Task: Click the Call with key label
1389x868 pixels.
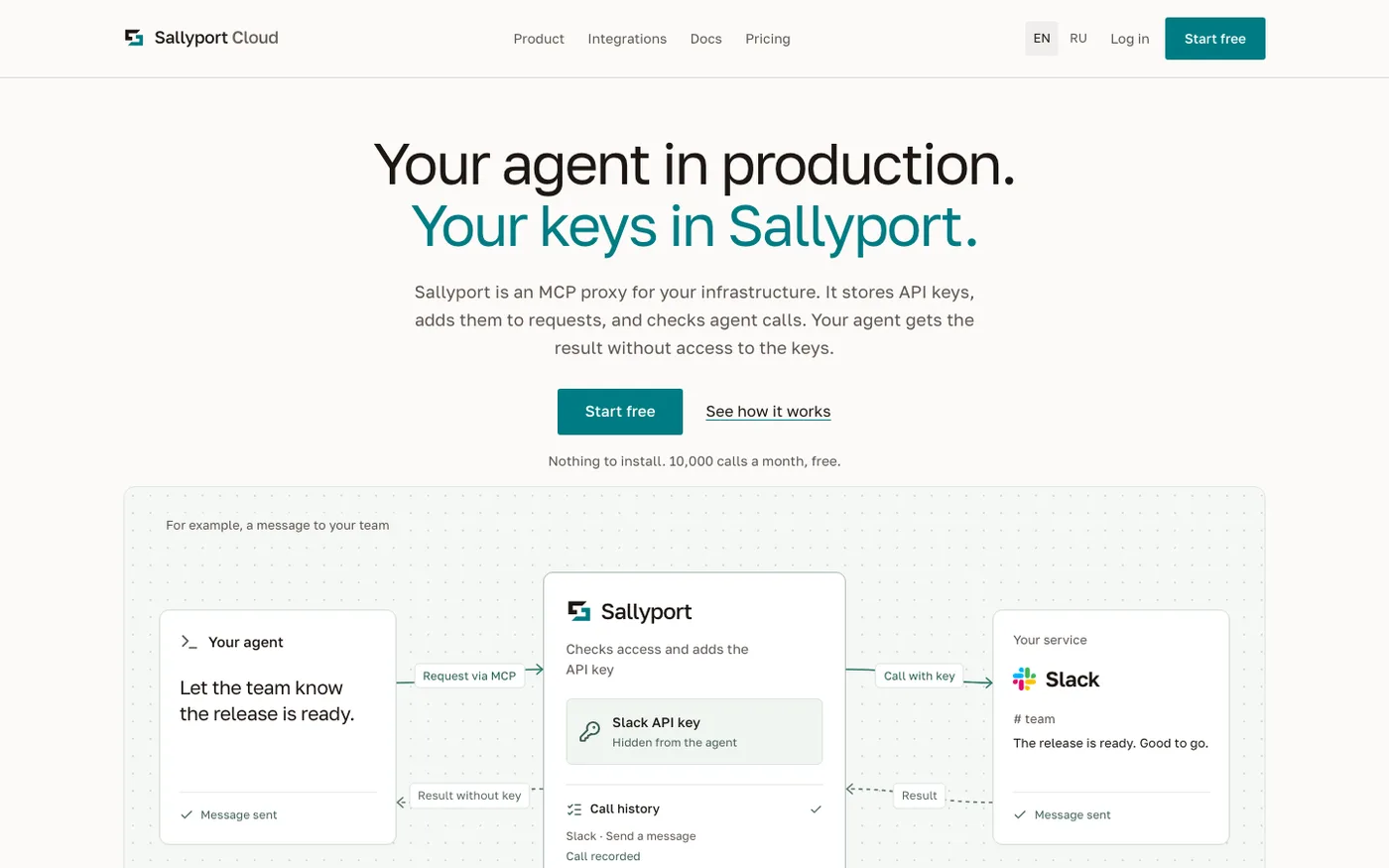Action: coord(920,676)
